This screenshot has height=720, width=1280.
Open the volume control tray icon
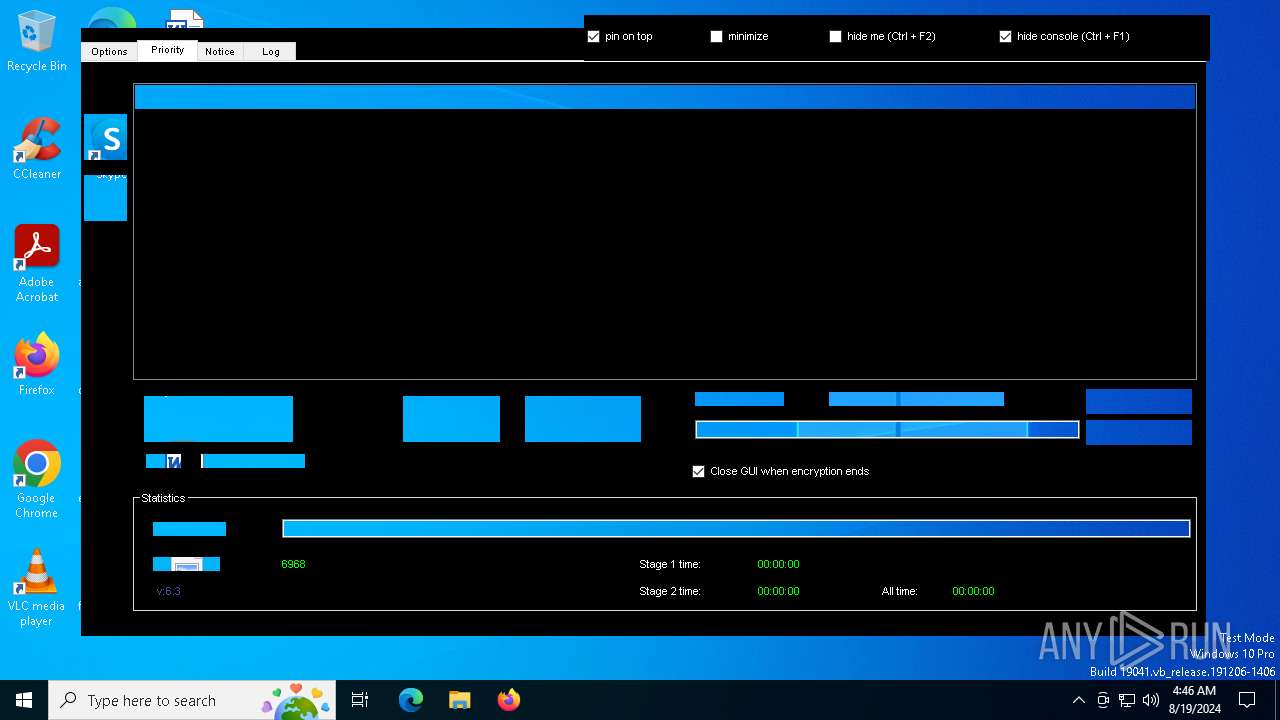click(x=1151, y=700)
